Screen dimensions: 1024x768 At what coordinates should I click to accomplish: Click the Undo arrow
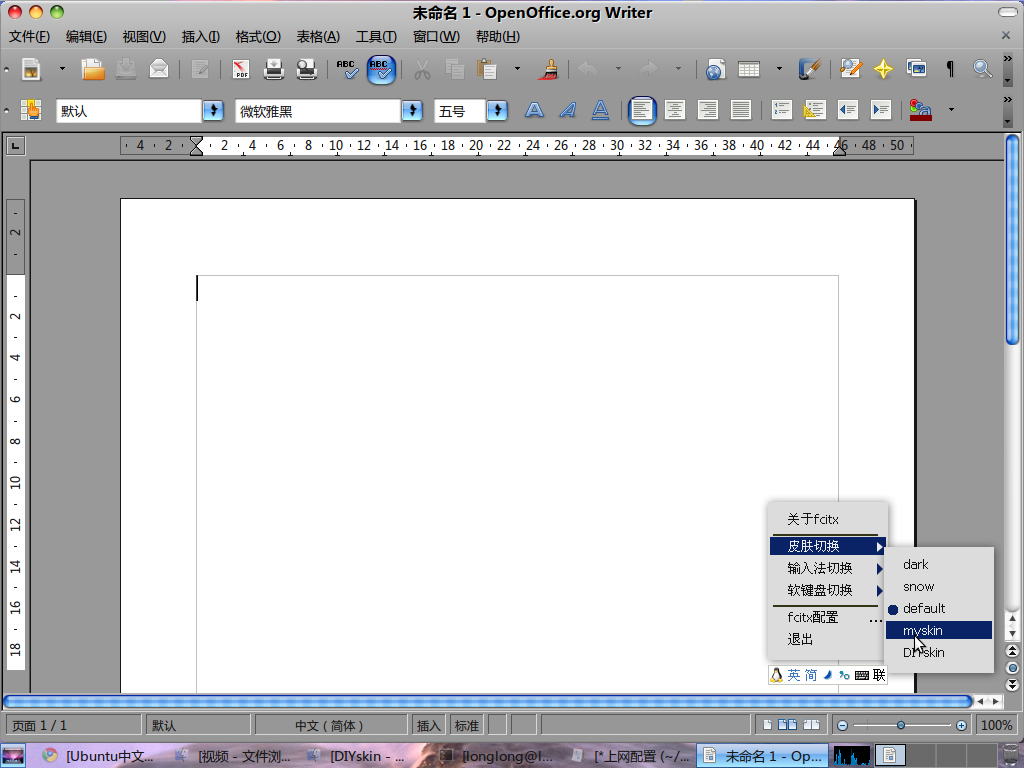pyautogui.click(x=588, y=69)
